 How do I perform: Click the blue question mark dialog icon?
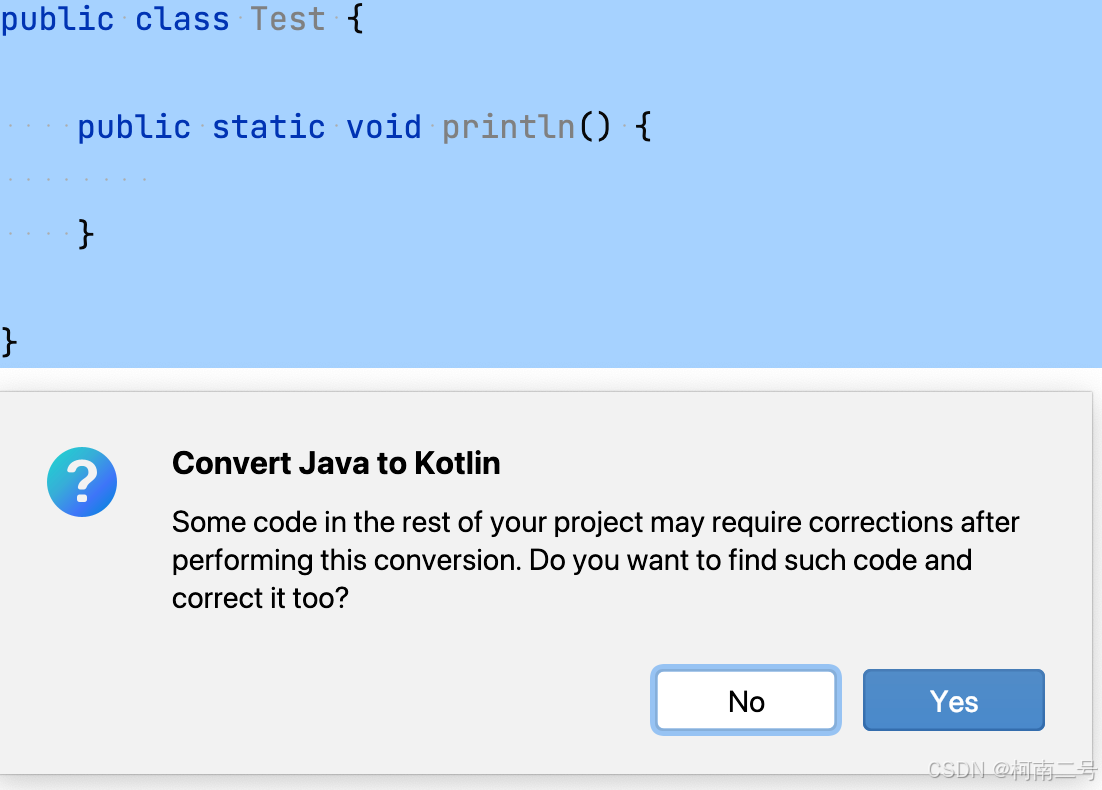(82, 482)
